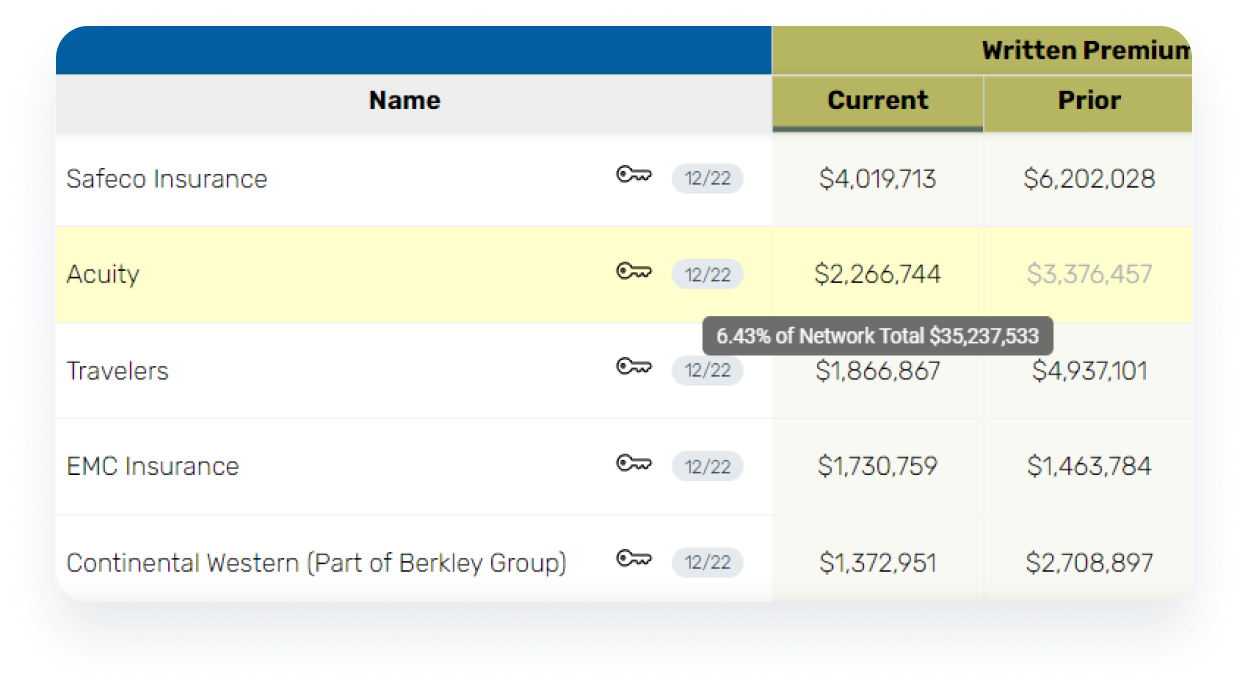Select the Acuity carrier name

coord(103,275)
